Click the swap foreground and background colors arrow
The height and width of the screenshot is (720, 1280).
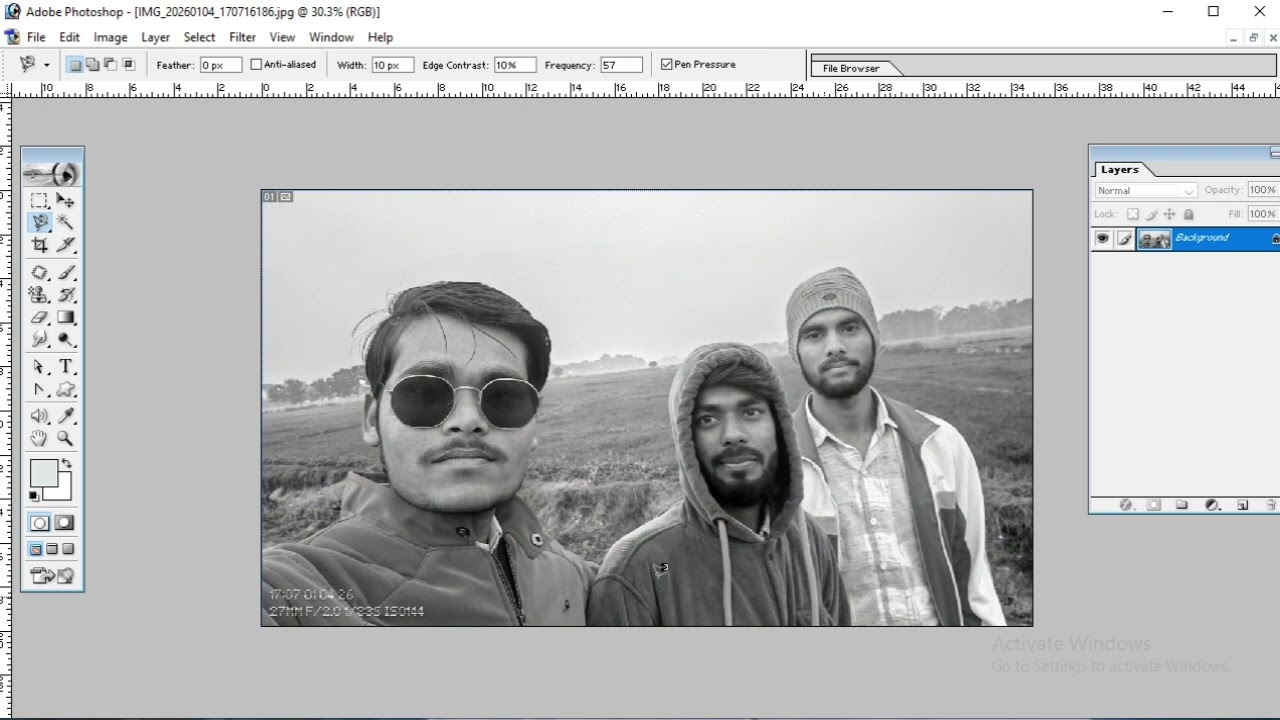click(66, 464)
